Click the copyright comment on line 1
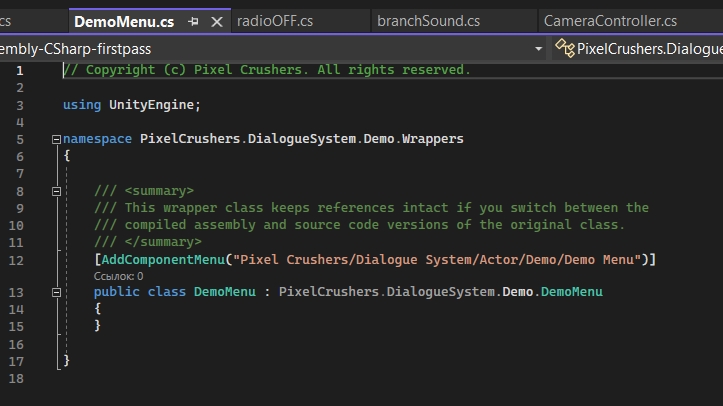 pos(267,70)
